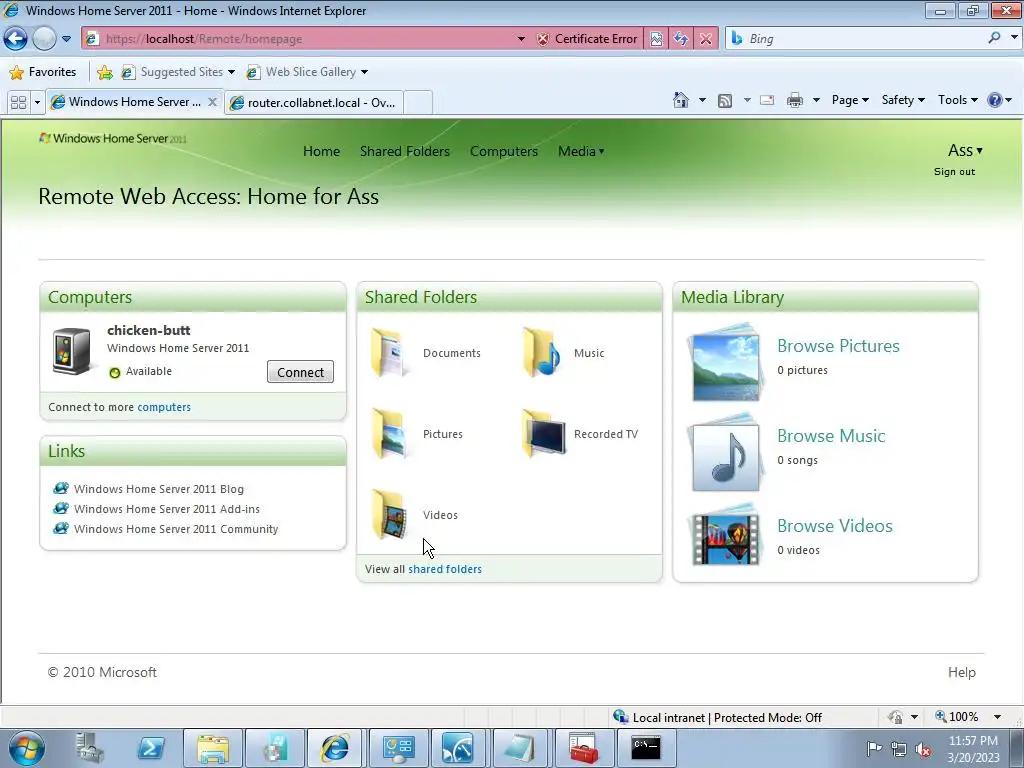Open Windows Home Server 2011 Community link
This screenshot has width=1024, height=768.
(176, 529)
